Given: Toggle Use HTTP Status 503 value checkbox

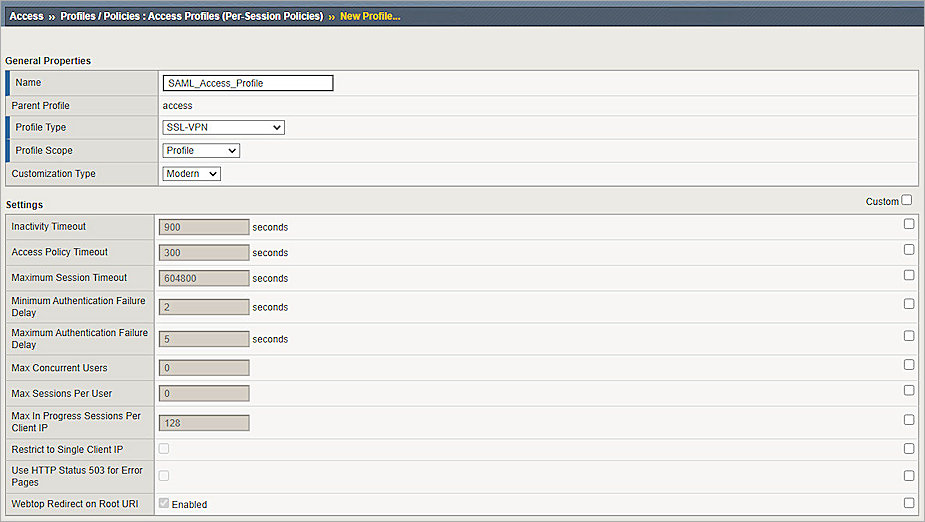Looking at the screenshot, I should point(164,475).
